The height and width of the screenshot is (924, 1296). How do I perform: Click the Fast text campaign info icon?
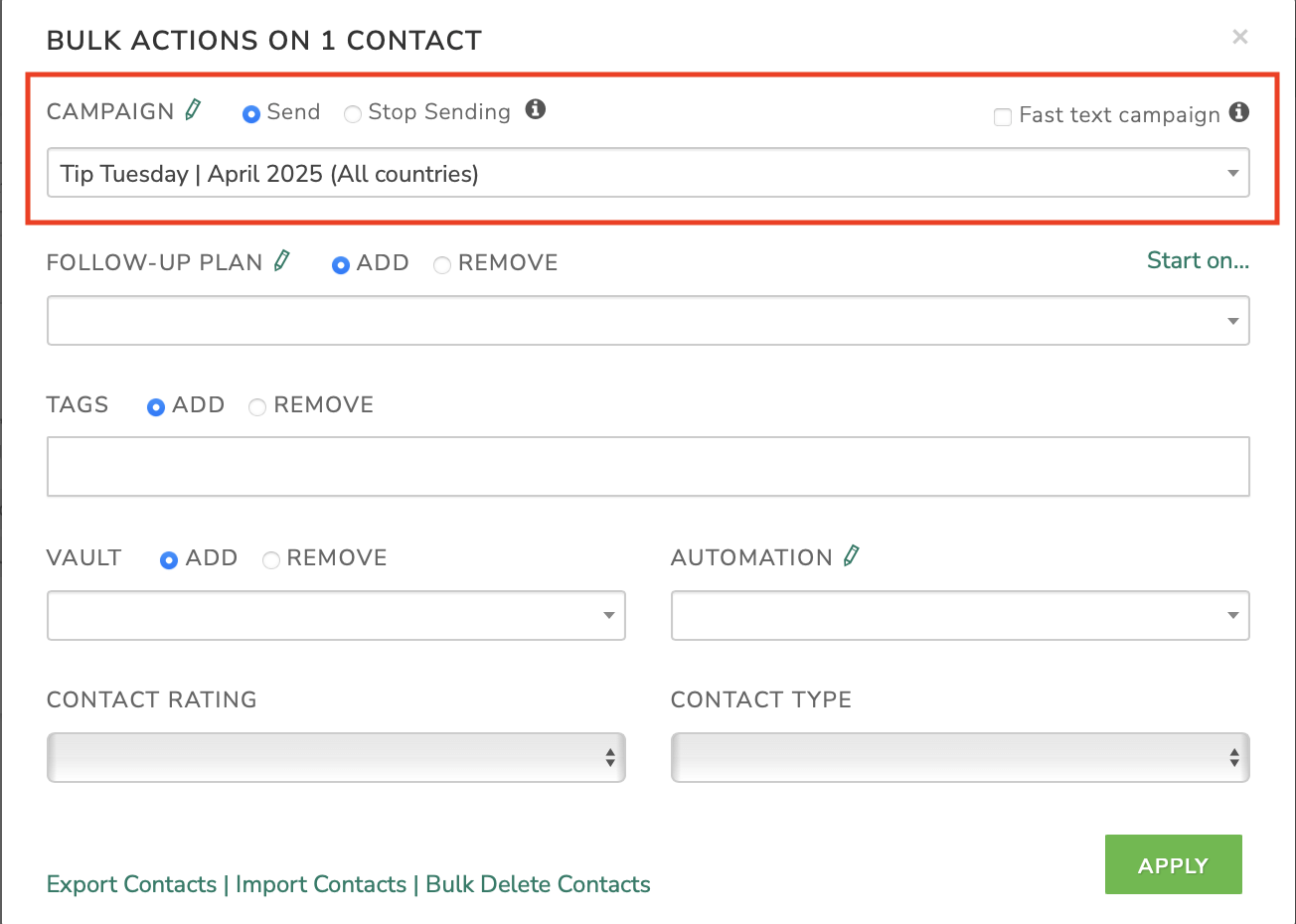pos(1239,111)
